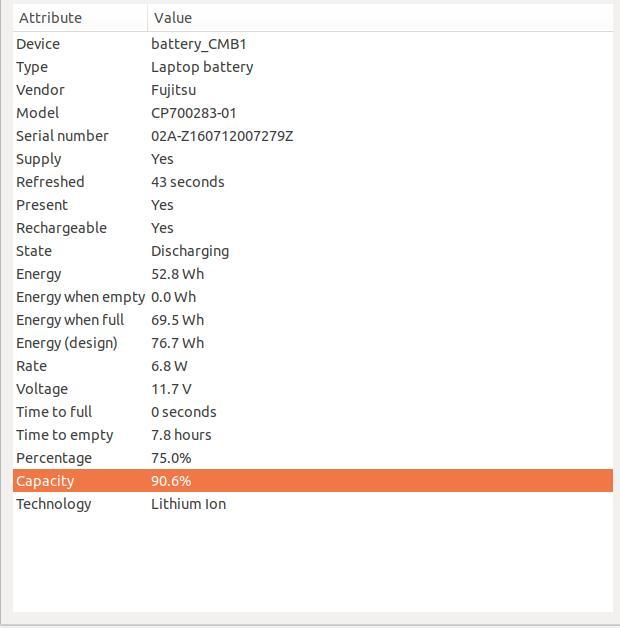Click the value 75.0%

171,458
